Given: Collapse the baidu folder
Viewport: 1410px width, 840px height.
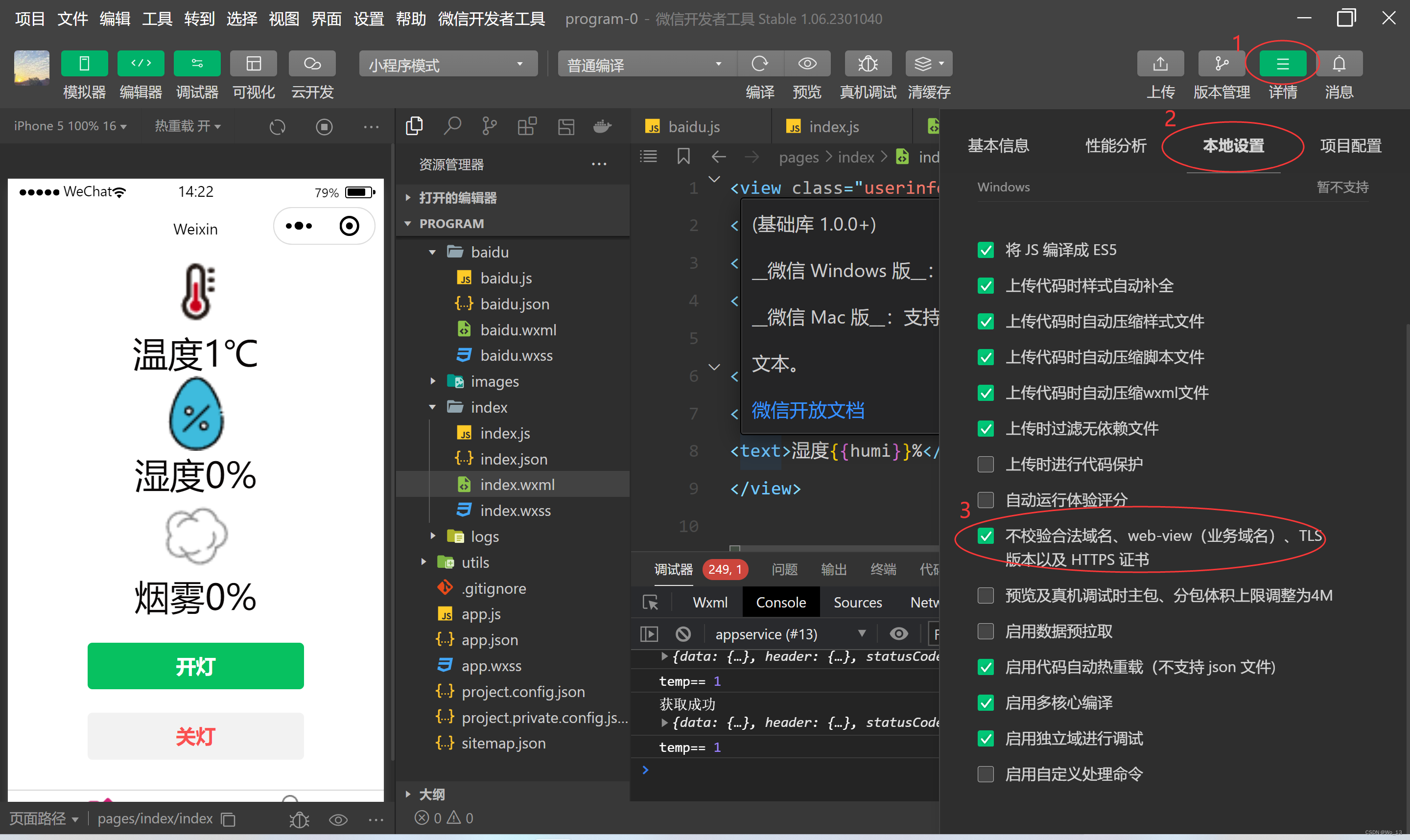Looking at the screenshot, I should tap(489, 252).
